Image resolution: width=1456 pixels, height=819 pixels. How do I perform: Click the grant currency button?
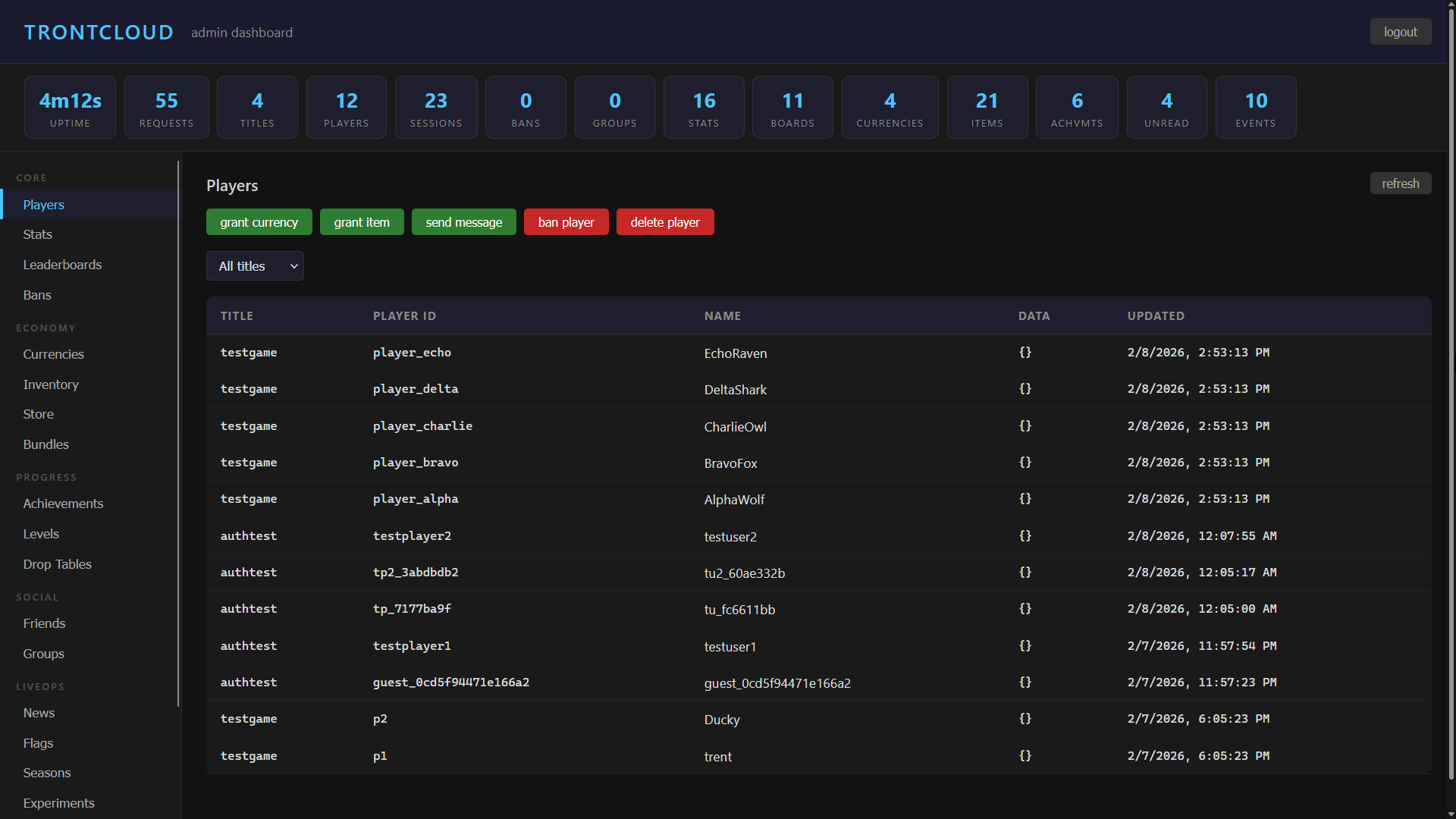[x=259, y=221]
